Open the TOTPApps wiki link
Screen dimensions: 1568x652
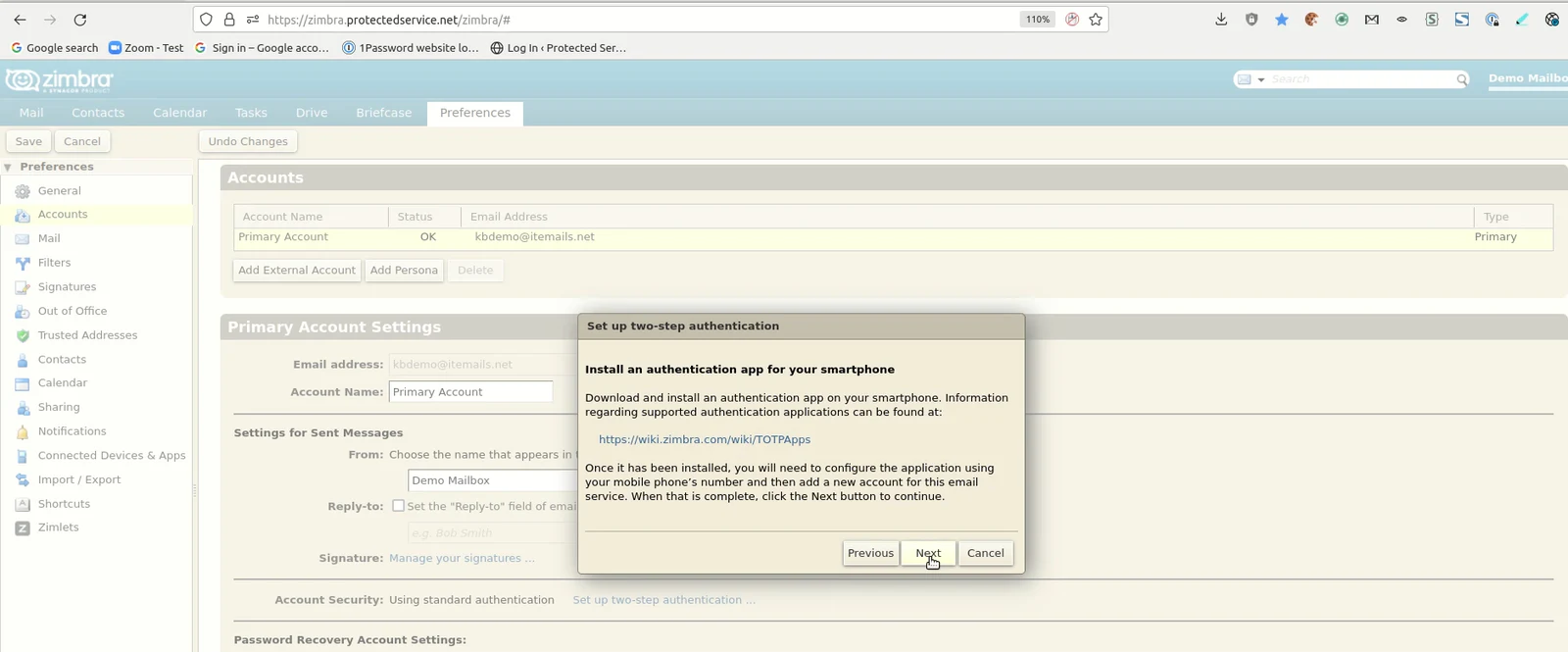[705, 440]
